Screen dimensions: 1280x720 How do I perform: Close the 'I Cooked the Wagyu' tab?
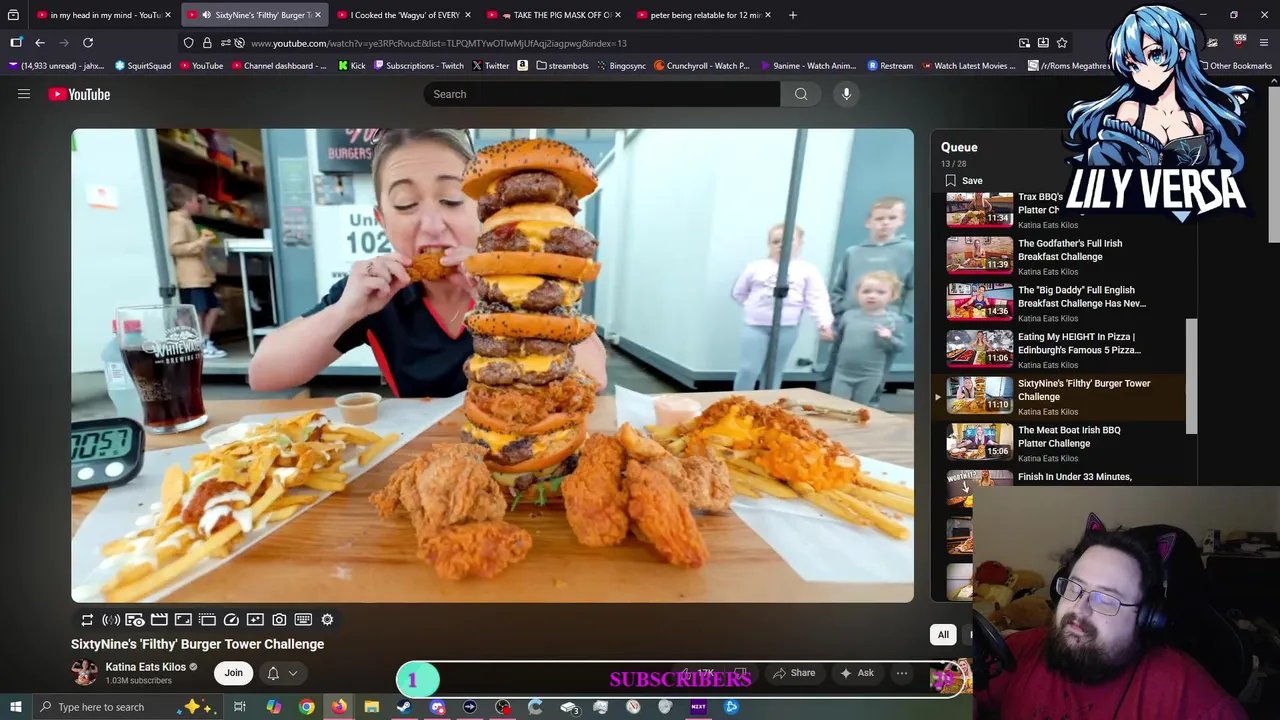(x=468, y=15)
